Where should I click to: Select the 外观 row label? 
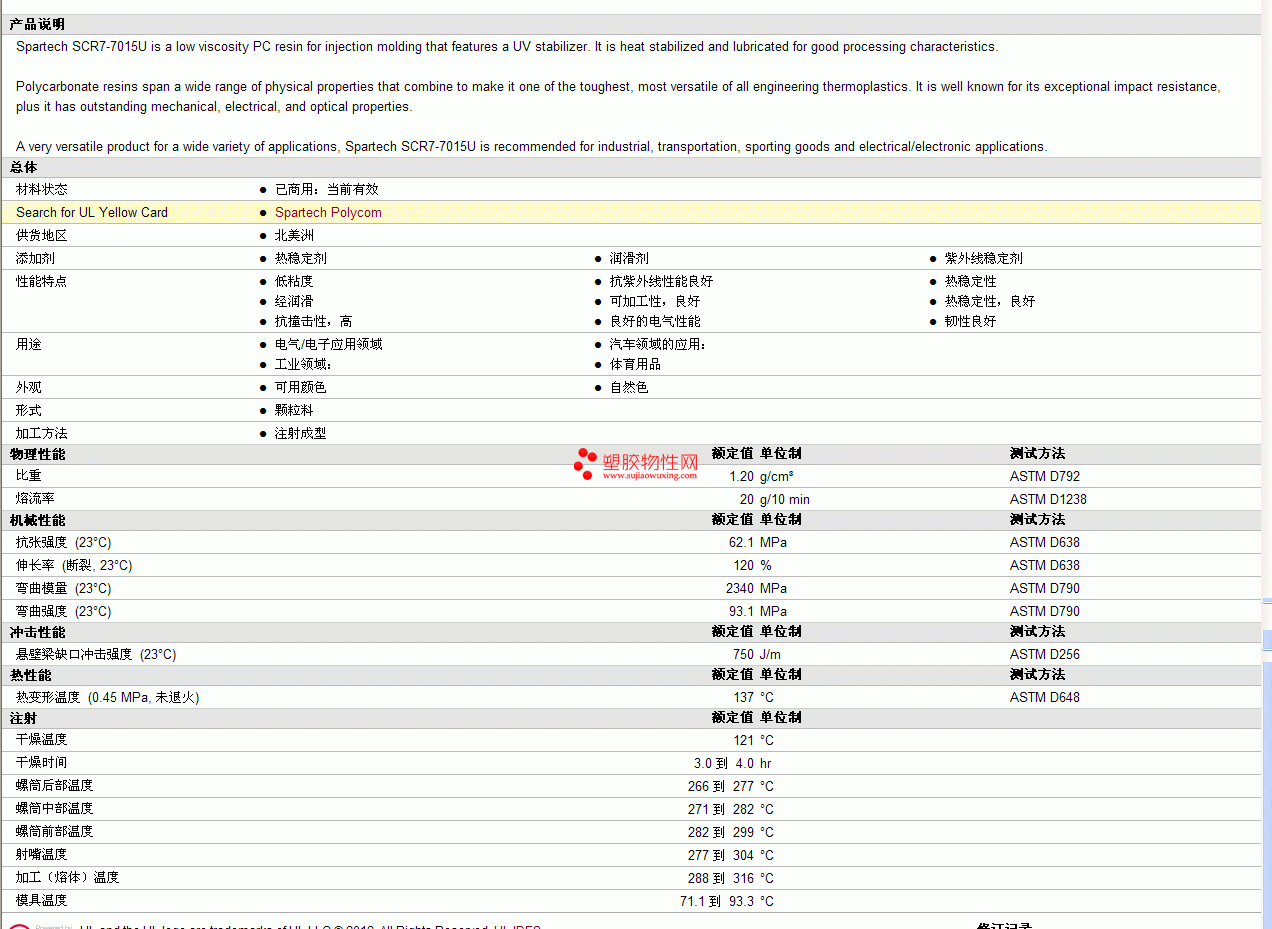[29, 387]
